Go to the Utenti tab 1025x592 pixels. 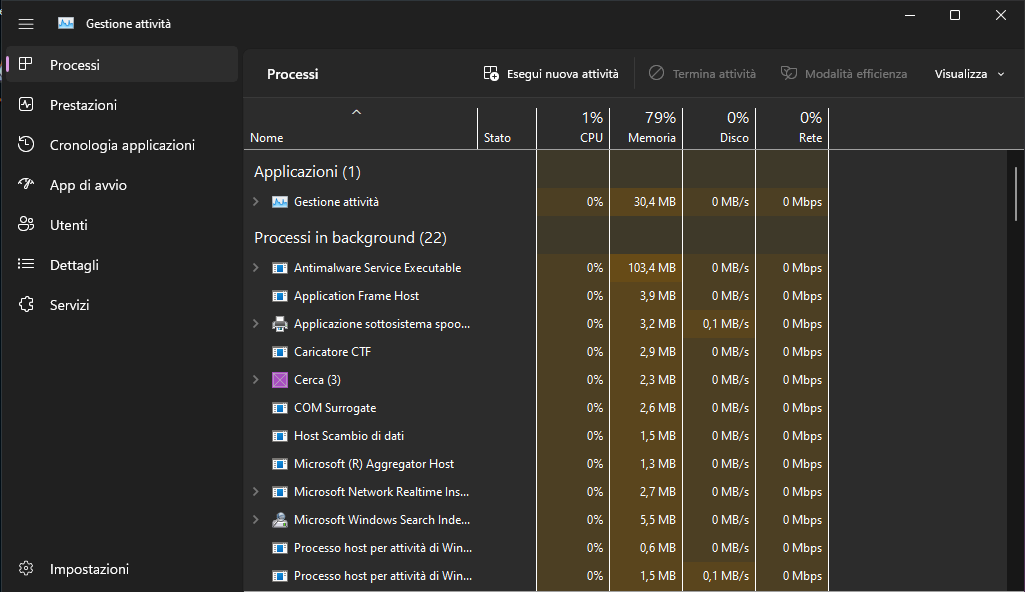[122, 225]
